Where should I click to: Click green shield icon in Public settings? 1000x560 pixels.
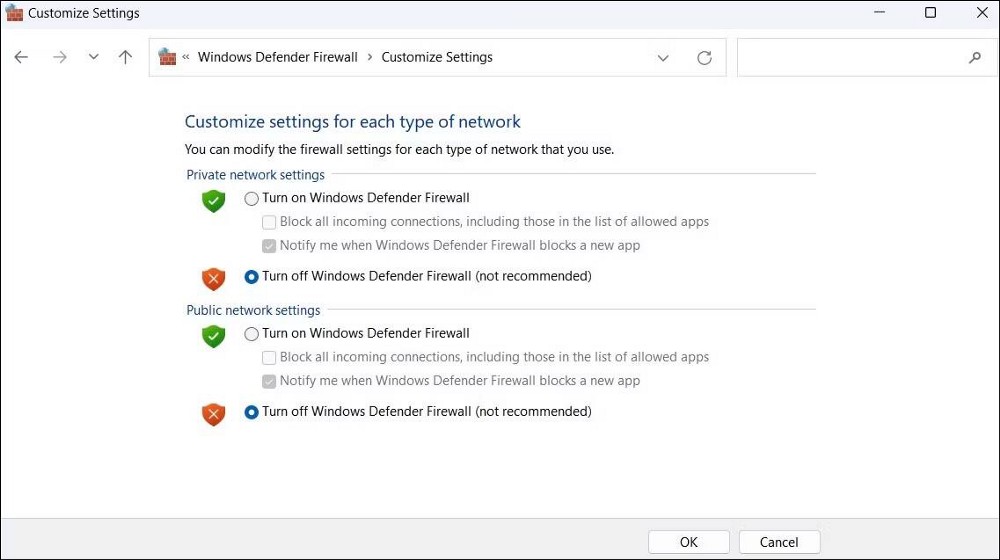click(x=214, y=336)
